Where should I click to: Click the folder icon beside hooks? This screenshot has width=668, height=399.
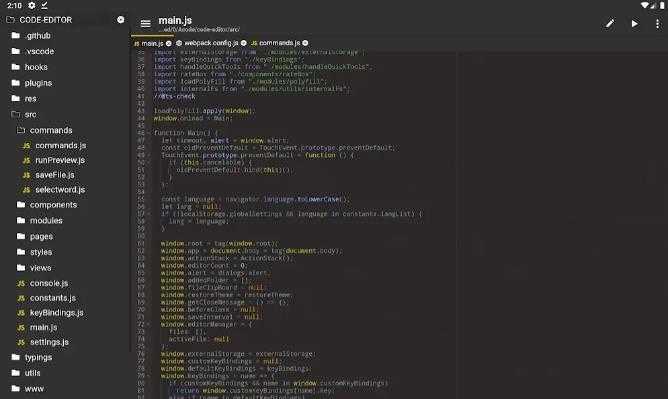(16, 67)
